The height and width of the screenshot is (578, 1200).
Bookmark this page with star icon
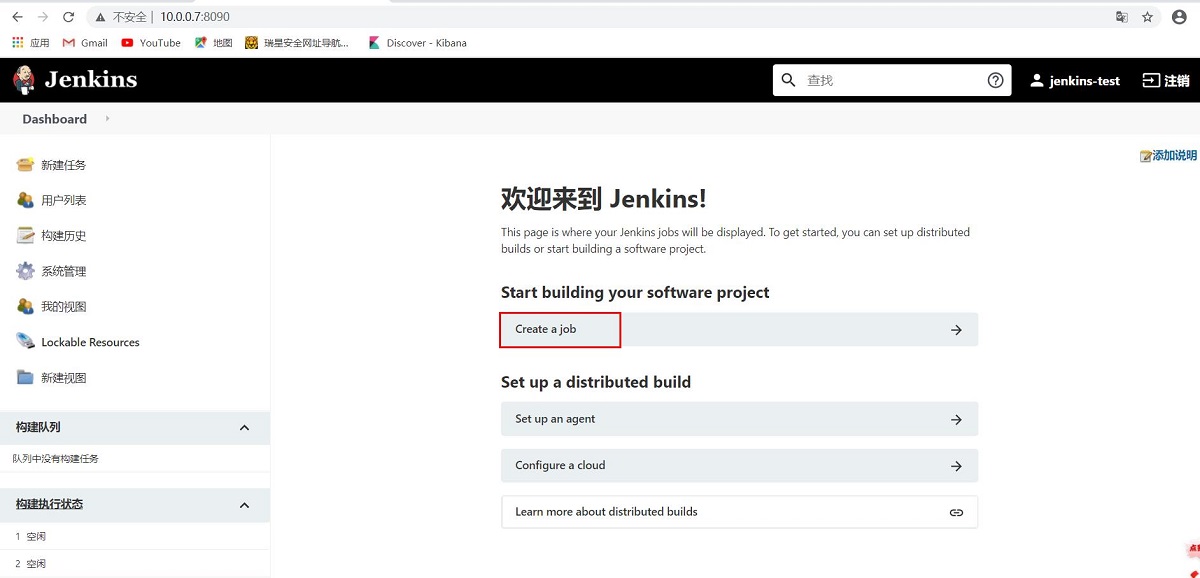pos(1148,17)
